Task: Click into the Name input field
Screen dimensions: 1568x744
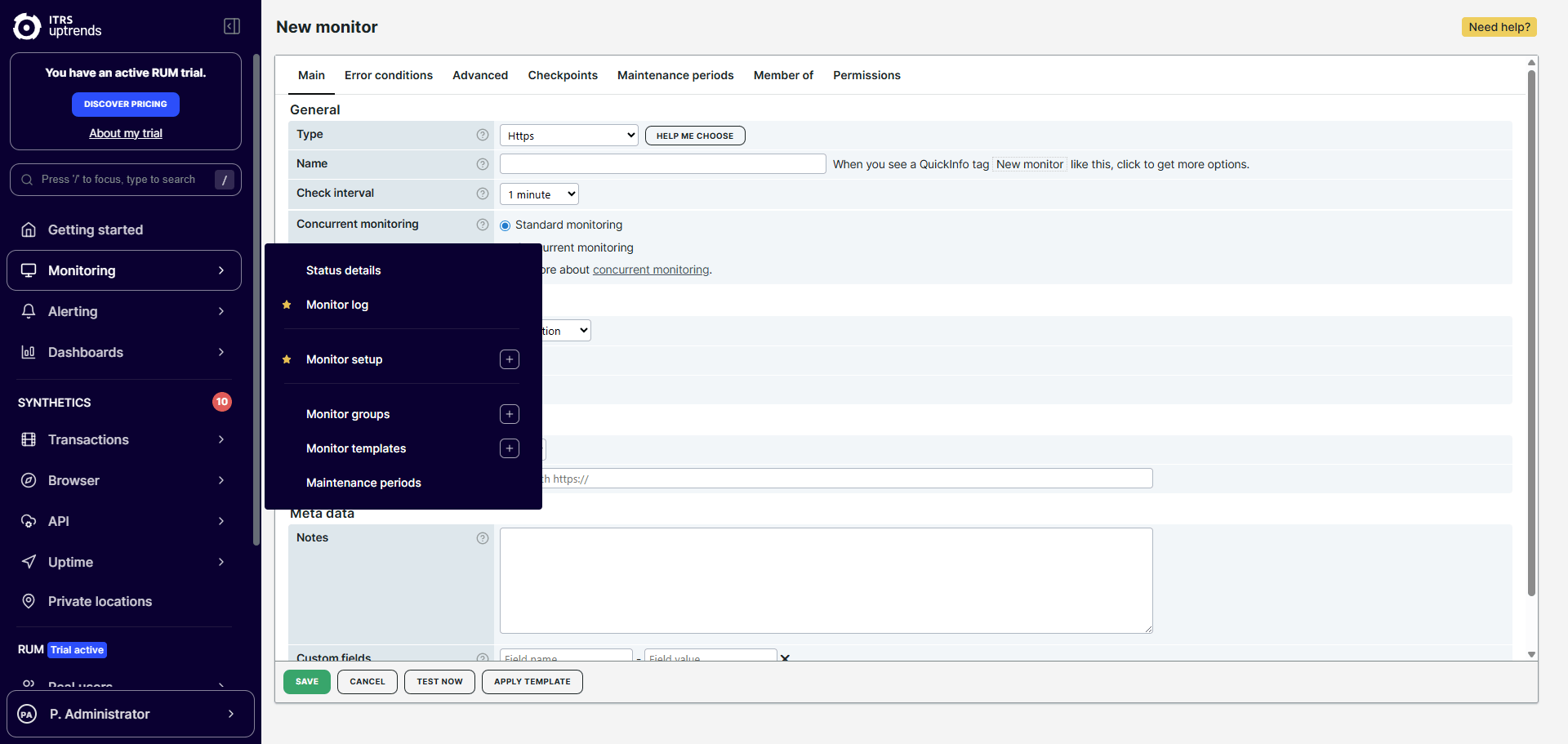Action: 663,164
